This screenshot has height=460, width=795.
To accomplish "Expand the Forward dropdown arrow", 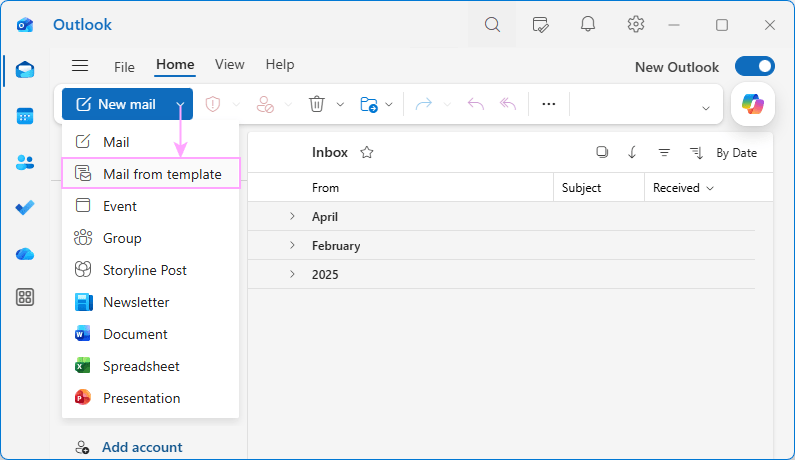I will (x=447, y=104).
